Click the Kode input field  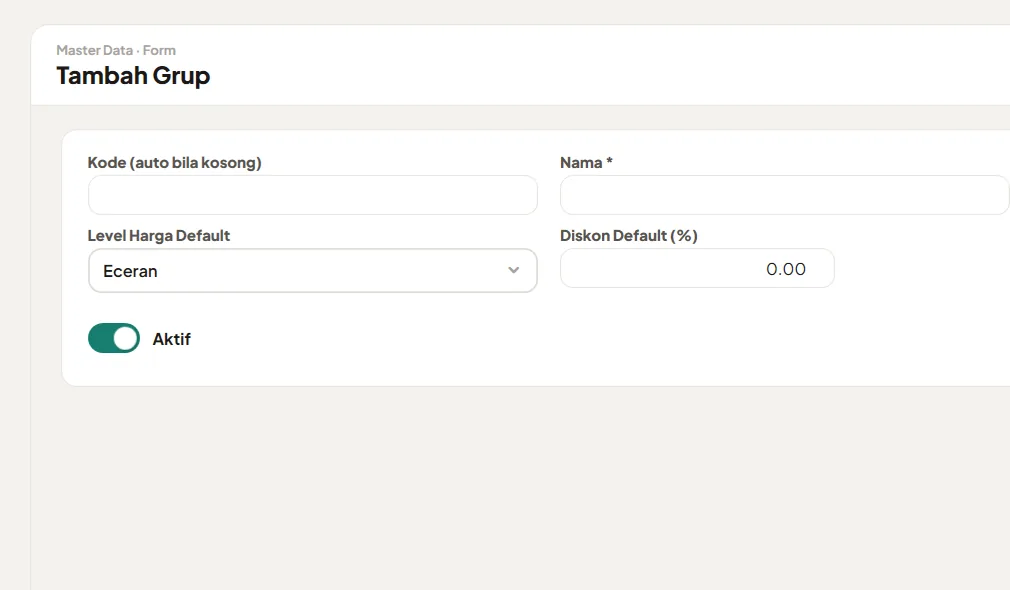313,195
